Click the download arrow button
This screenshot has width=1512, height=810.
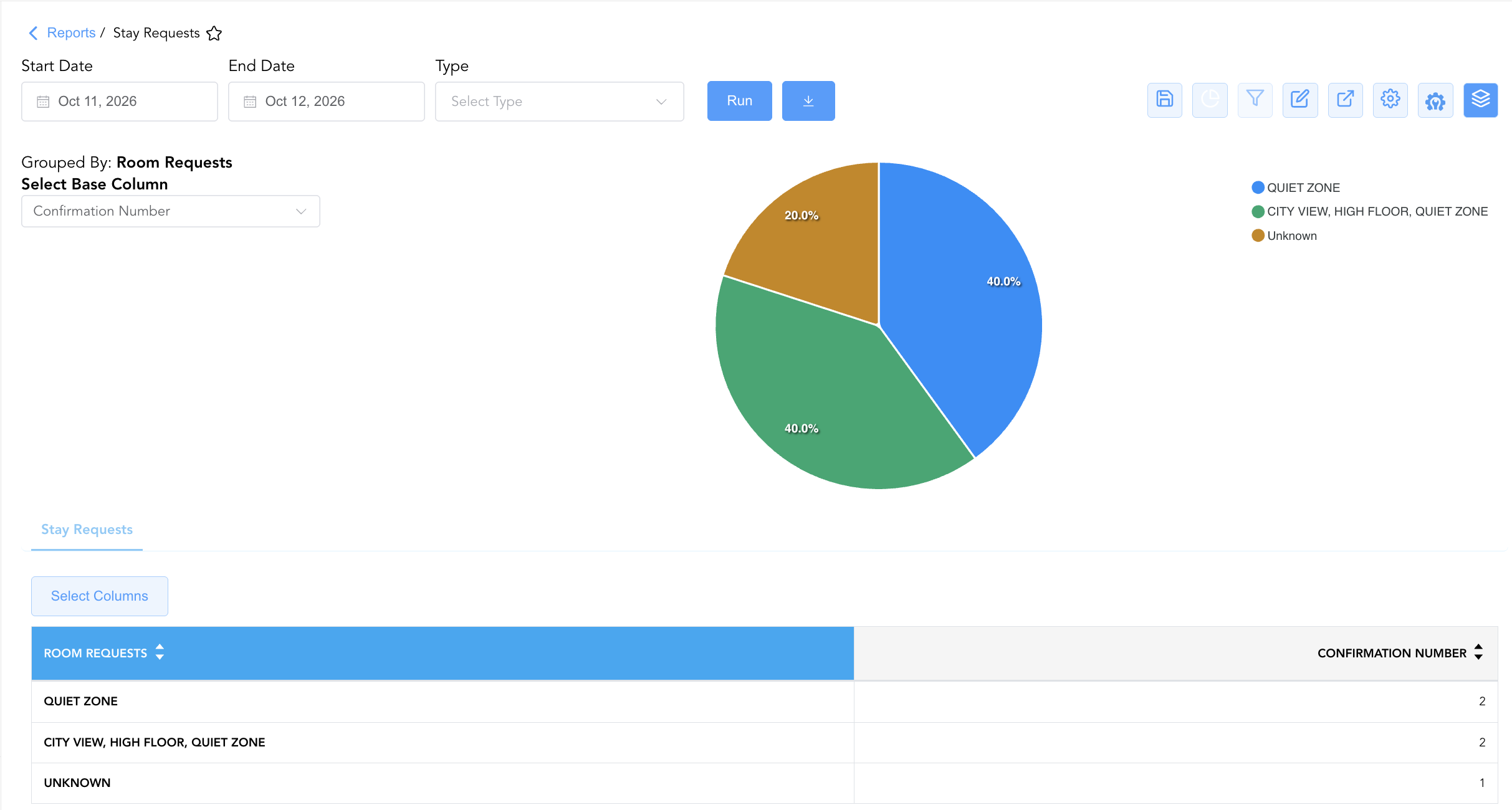[808, 101]
